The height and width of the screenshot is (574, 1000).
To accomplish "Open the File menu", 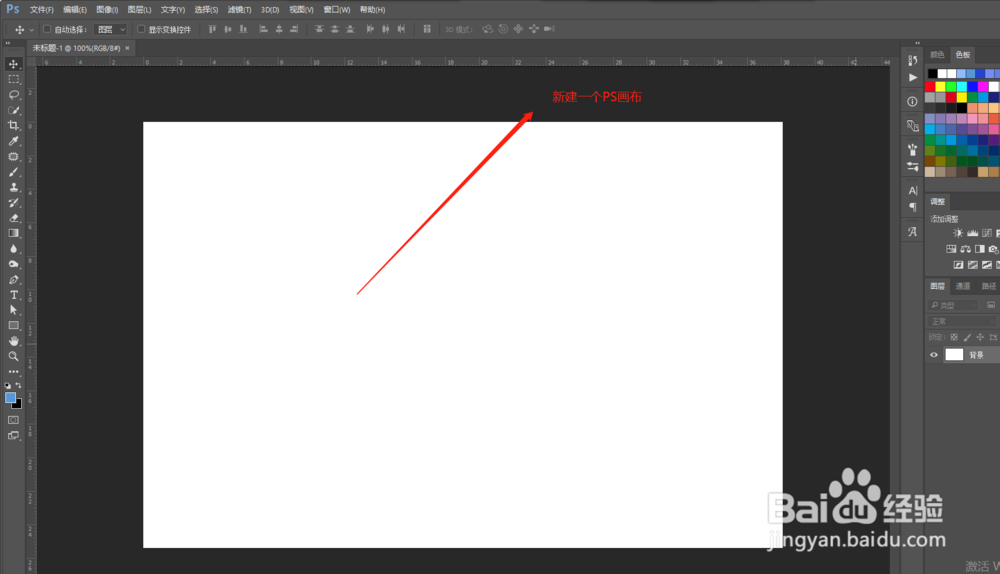I will [42, 10].
